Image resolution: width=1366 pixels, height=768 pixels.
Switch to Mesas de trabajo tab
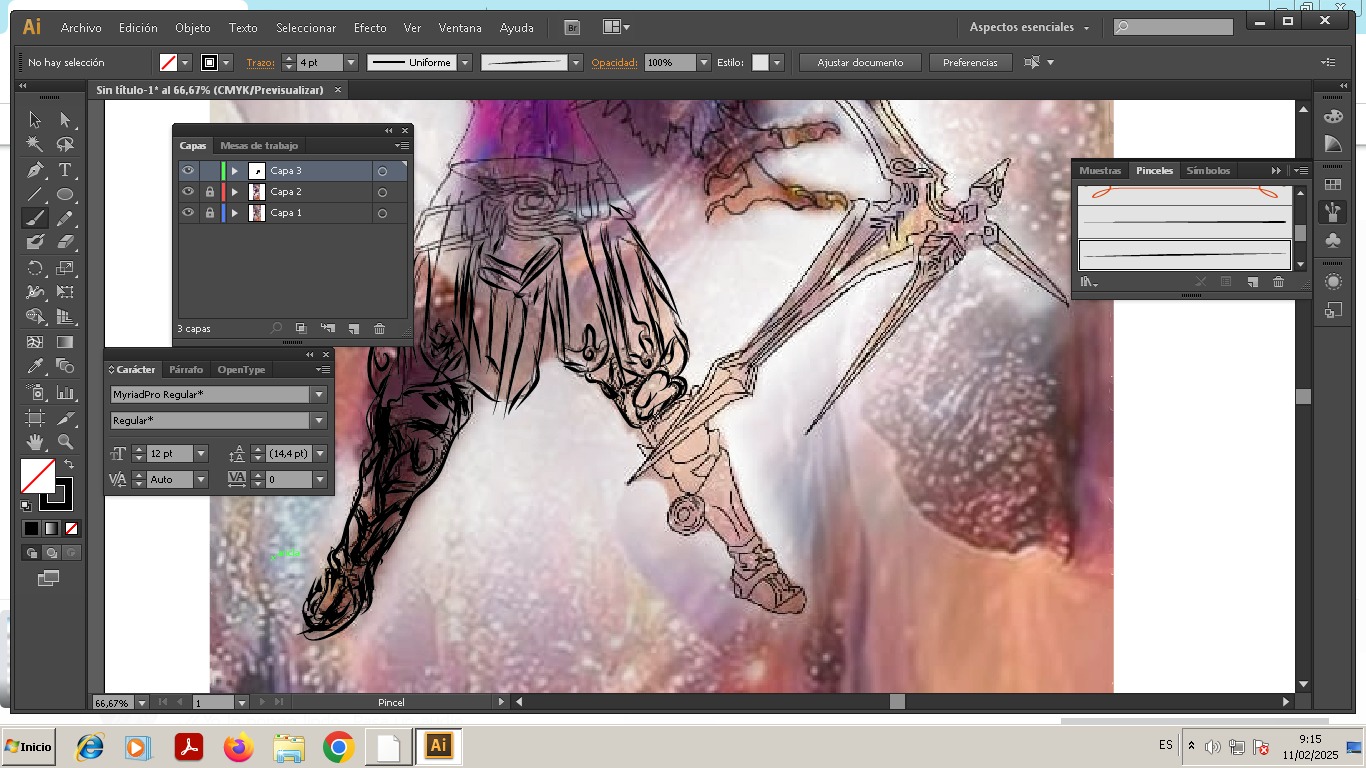259,146
